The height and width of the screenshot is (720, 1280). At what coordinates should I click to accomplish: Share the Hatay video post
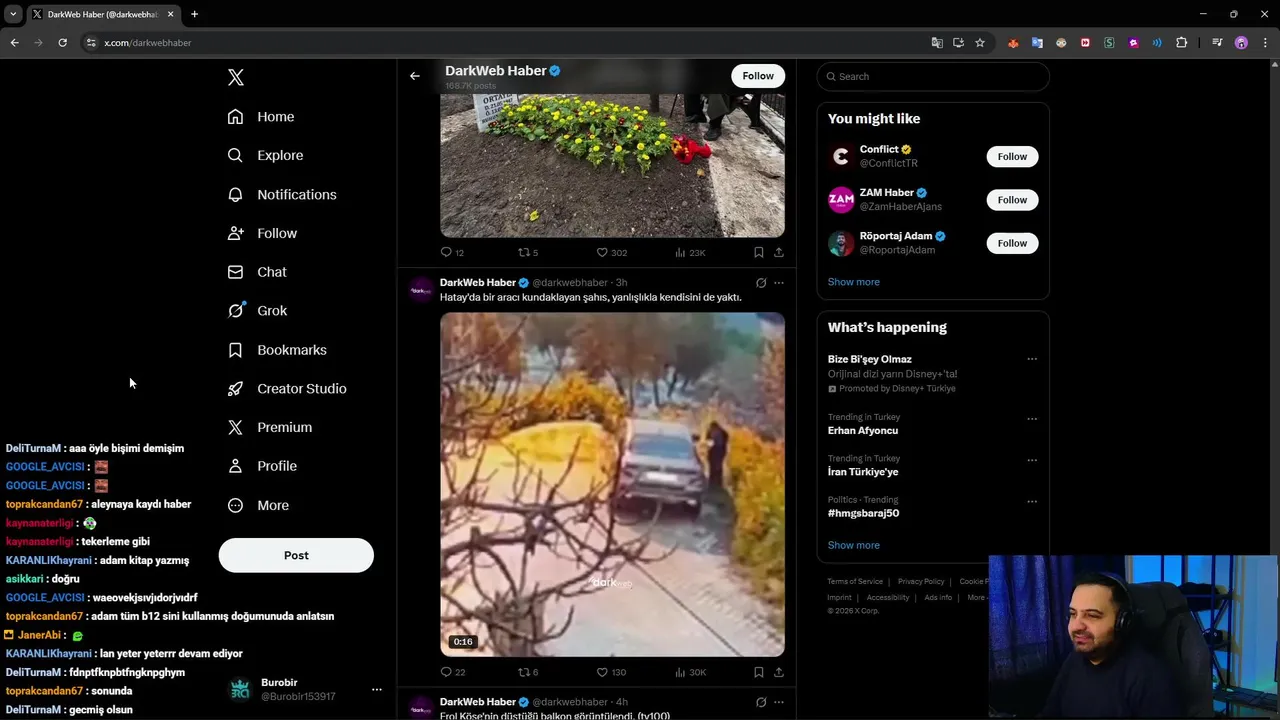click(779, 672)
